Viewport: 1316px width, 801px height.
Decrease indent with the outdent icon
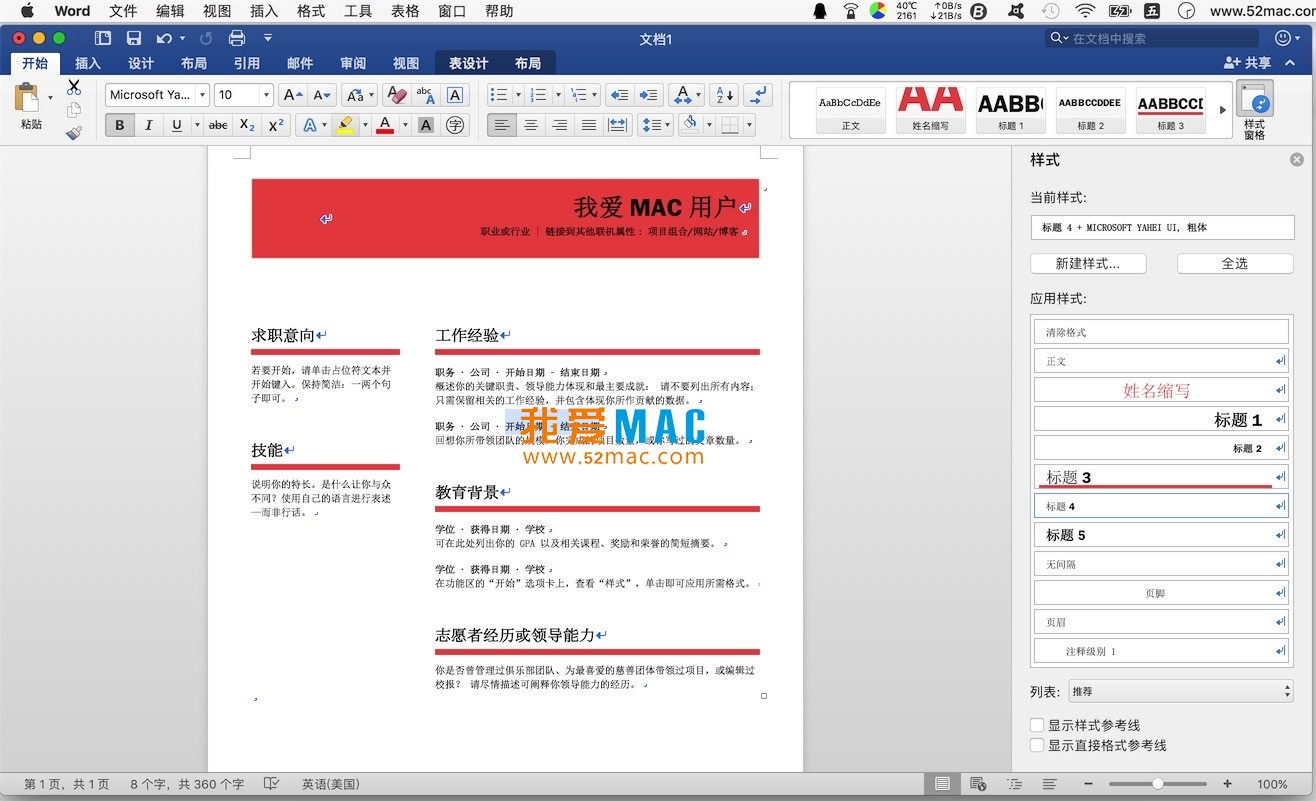[x=619, y=95]
